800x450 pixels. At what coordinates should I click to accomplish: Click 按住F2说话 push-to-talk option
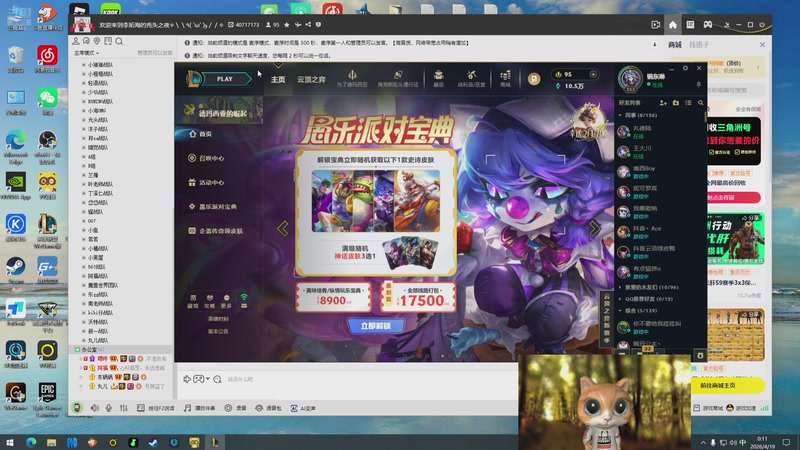coord(156,408)
